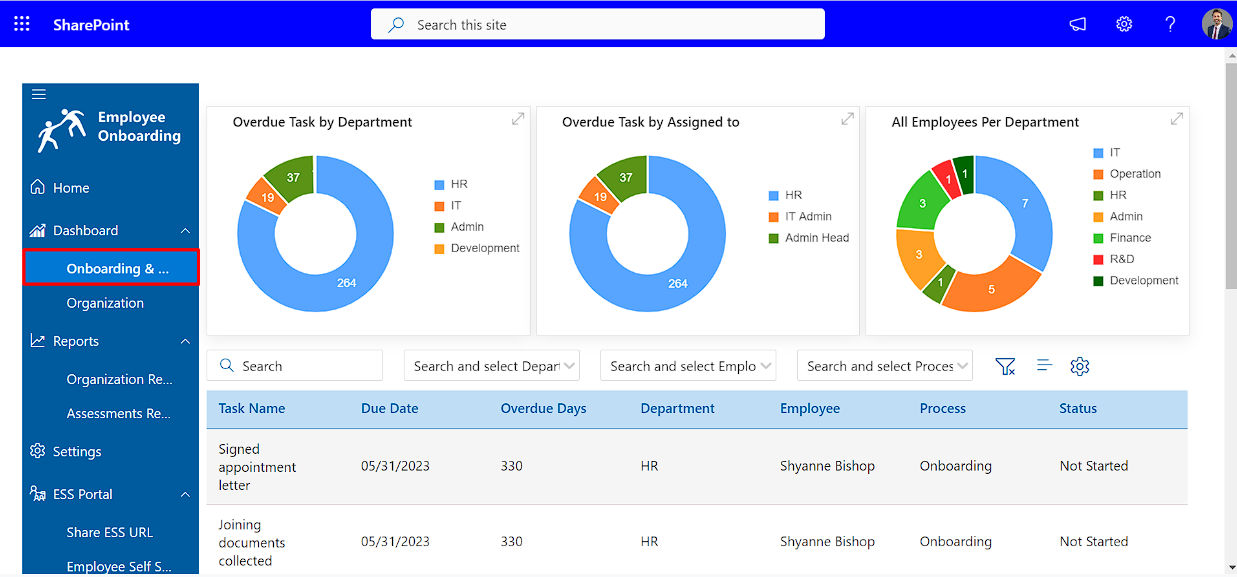Image resolution: width=1237 pixels, height=577 pixels.
Task: Open the department select dropdown
Action: [x=492, y=367]
